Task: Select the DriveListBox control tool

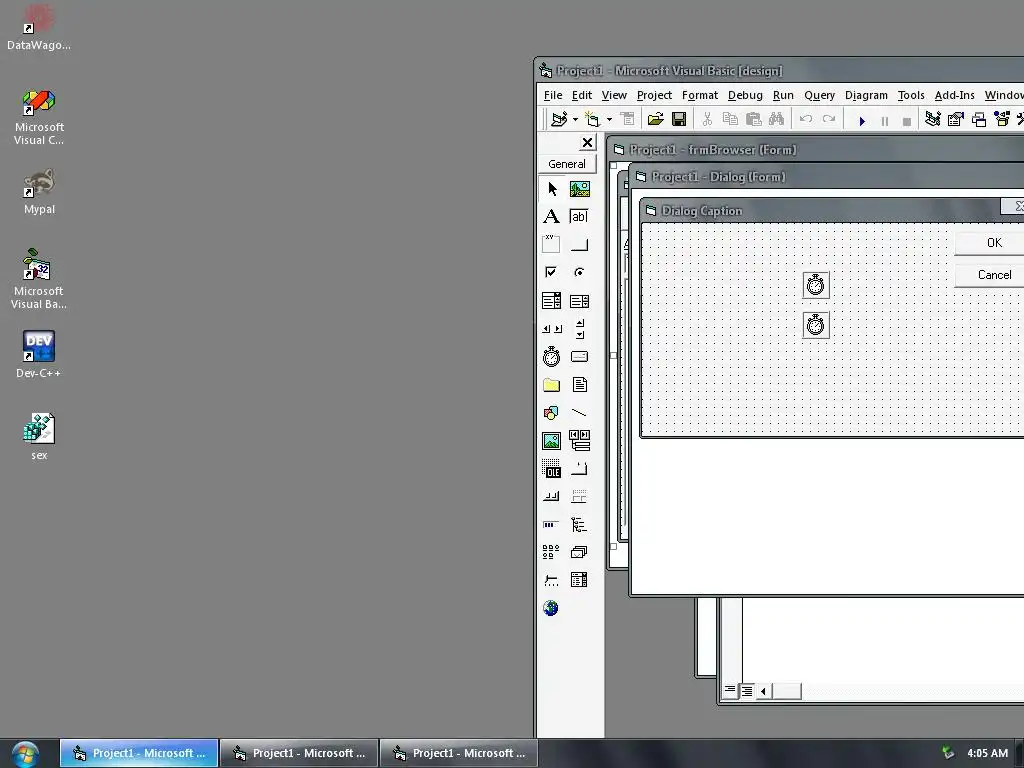Action: point(579,357)
